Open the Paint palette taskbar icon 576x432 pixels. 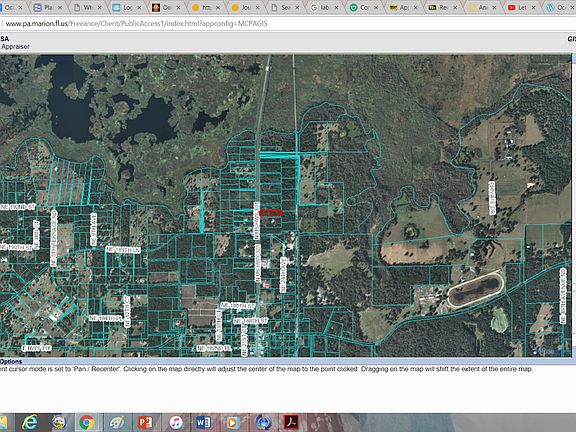coord(117,422)
